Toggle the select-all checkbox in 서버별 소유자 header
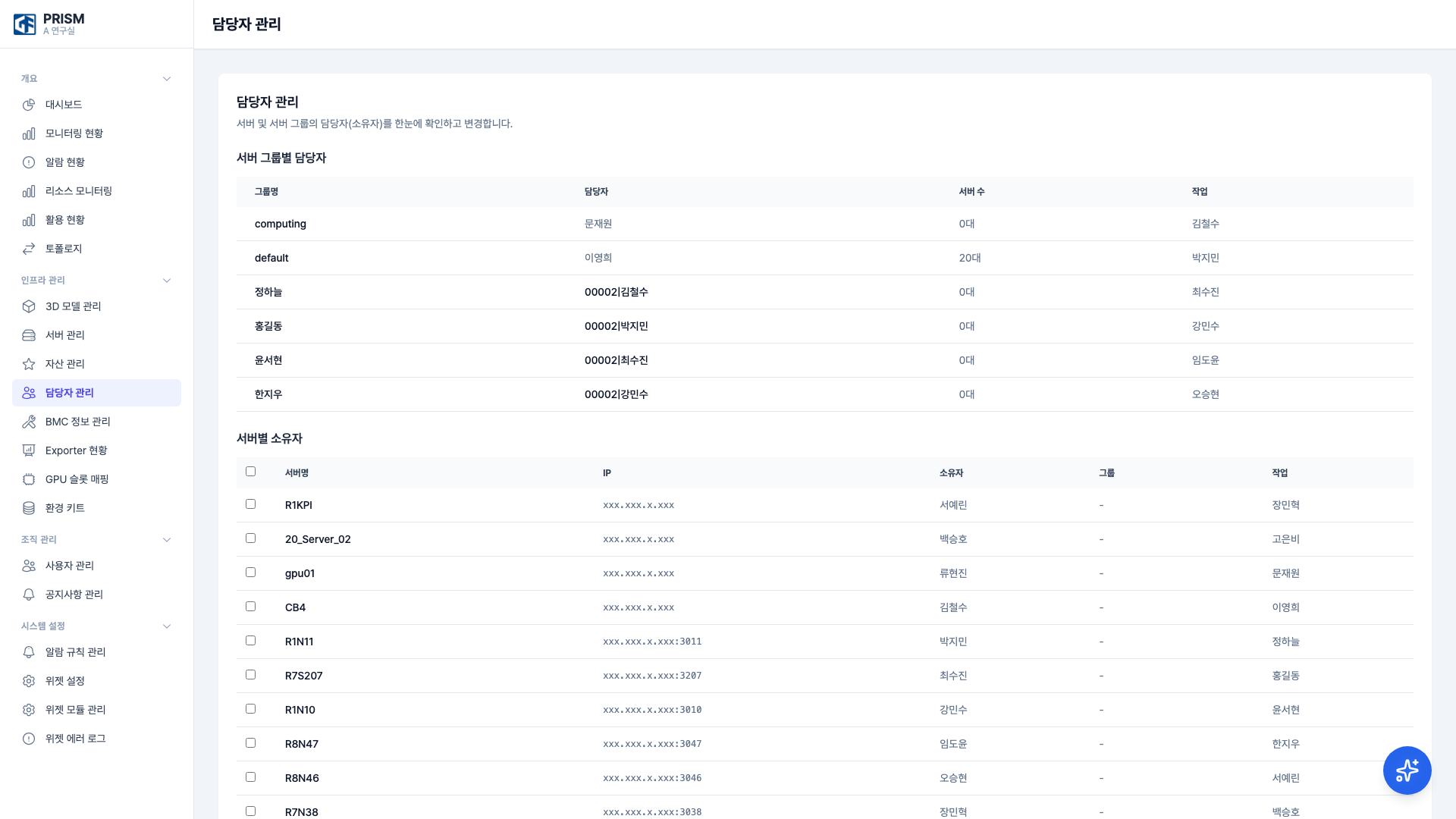The height and width of the screenshot is (819, 1456). [250, 472]
